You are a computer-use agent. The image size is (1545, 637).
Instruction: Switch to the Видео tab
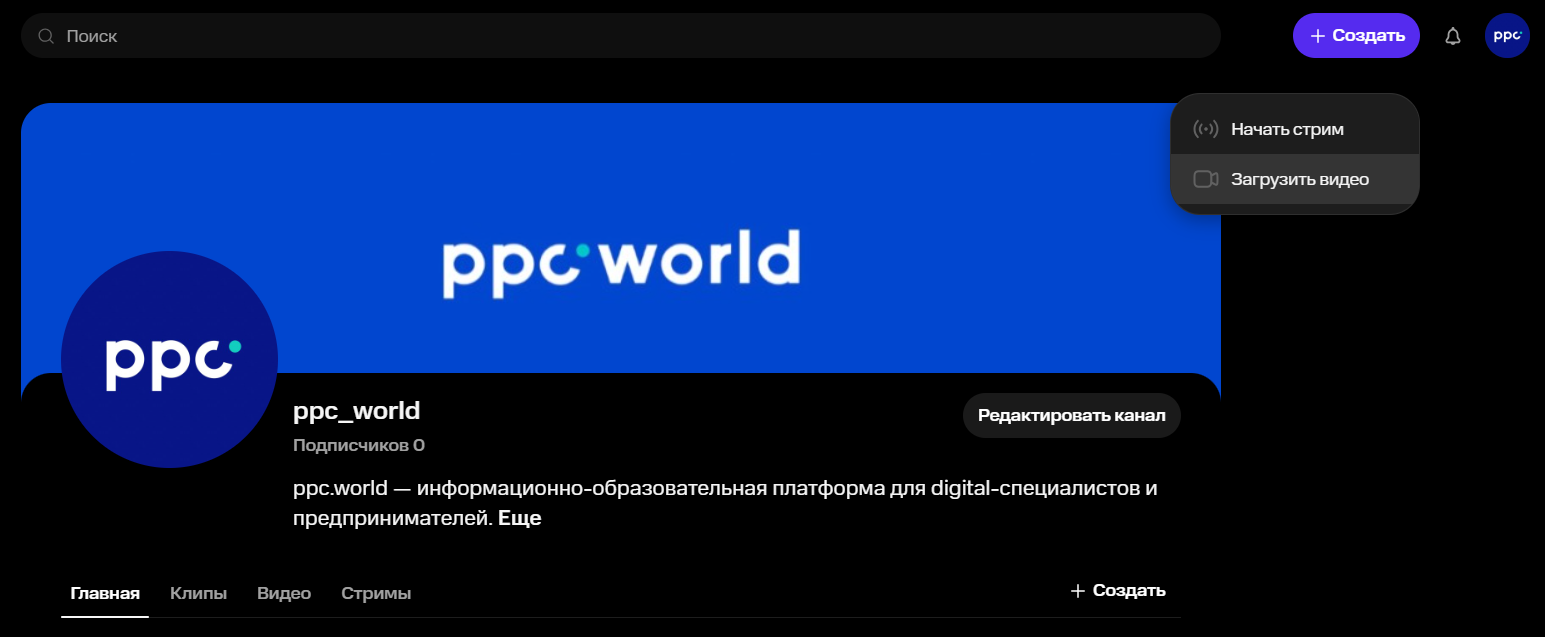[x=284, y=593]
